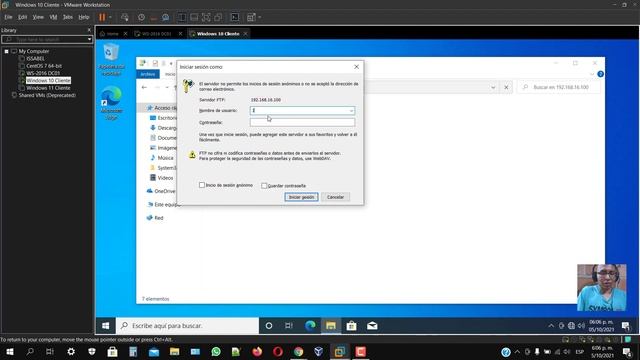Click the 'Nombre de usuario' input field
This screenshot has height=360, width=640.
pos(302,111)
